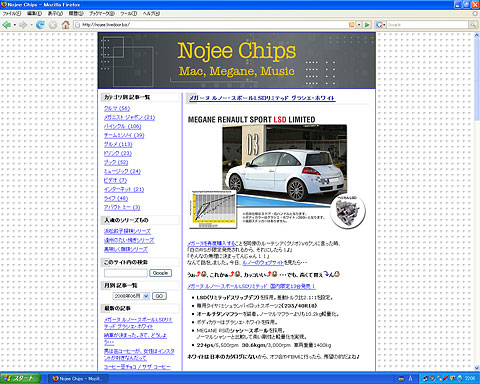Click the GO button beside month dropdown

[159, 296]
